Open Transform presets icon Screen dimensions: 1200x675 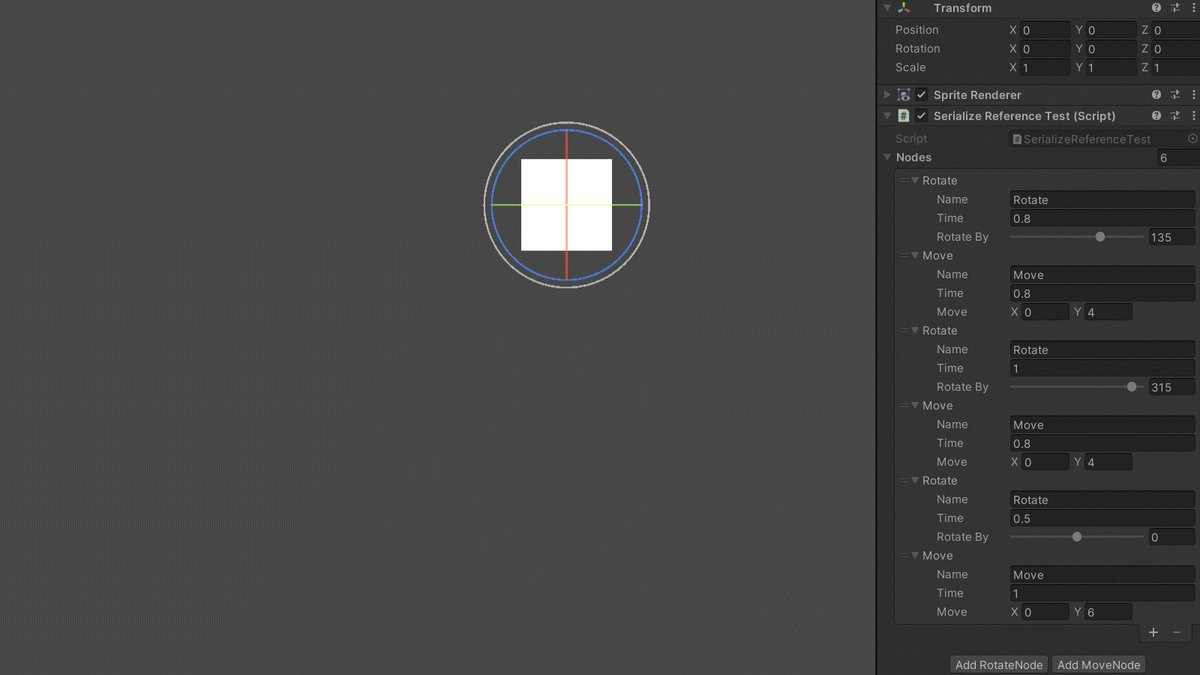click(1175, 8)
